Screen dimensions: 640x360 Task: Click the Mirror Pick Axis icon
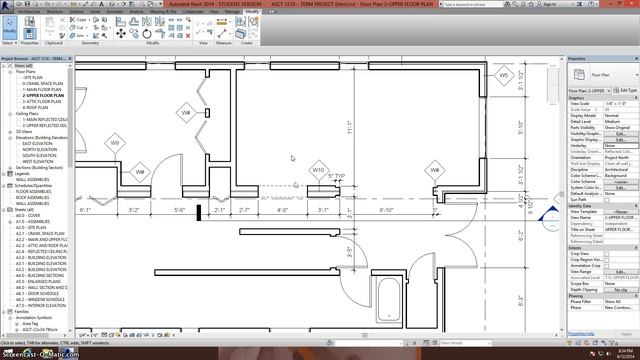(x=147, y=21)
